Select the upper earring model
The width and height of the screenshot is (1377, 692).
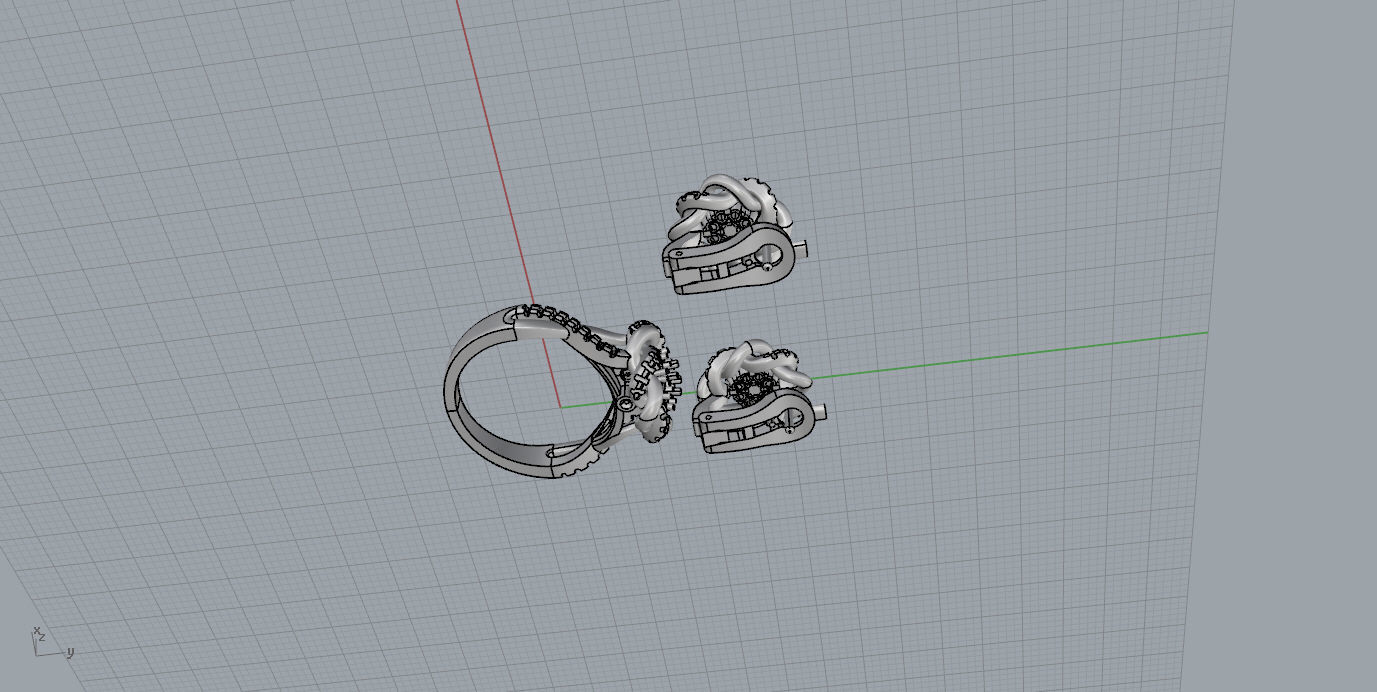click(733, 235)
